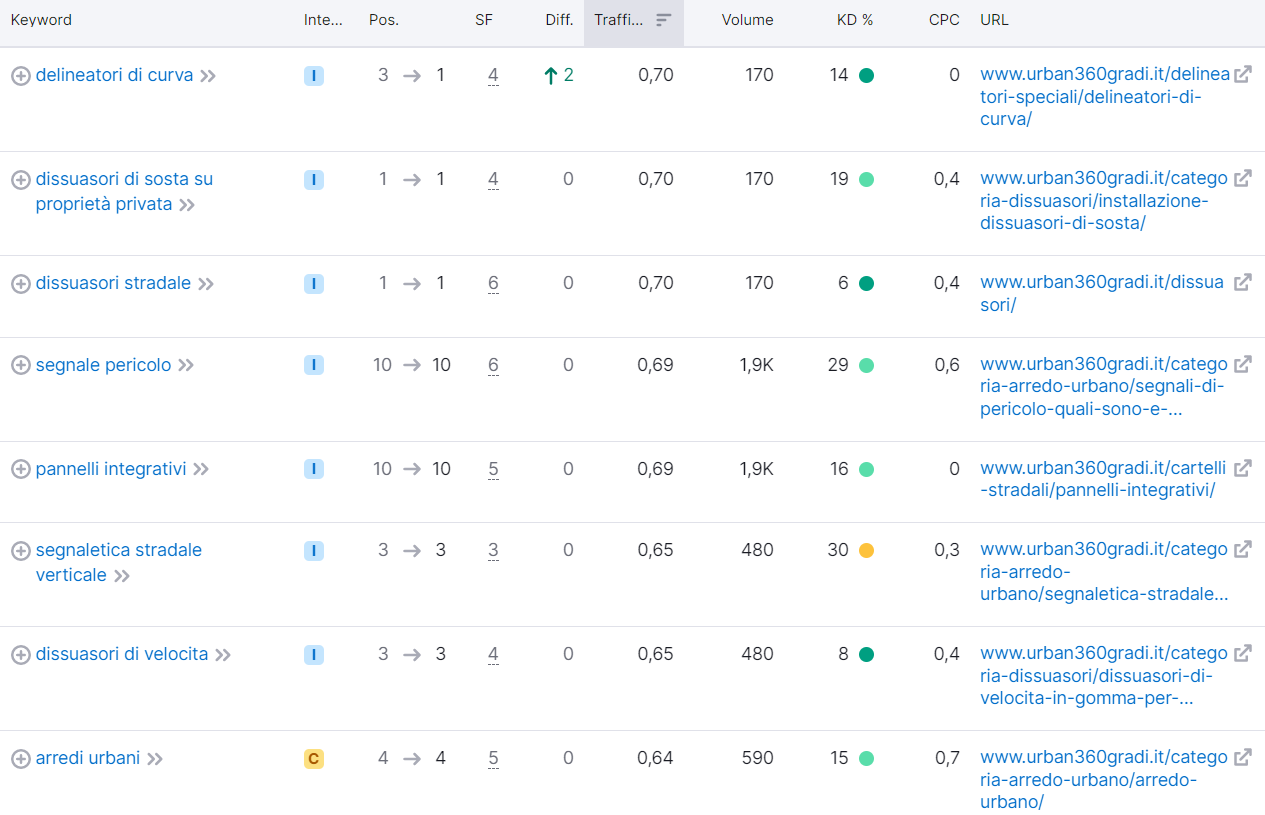Open URL link for pannelli-integrativi page
This screenshot has height=815, width=1265.
tap(1103, 479)
